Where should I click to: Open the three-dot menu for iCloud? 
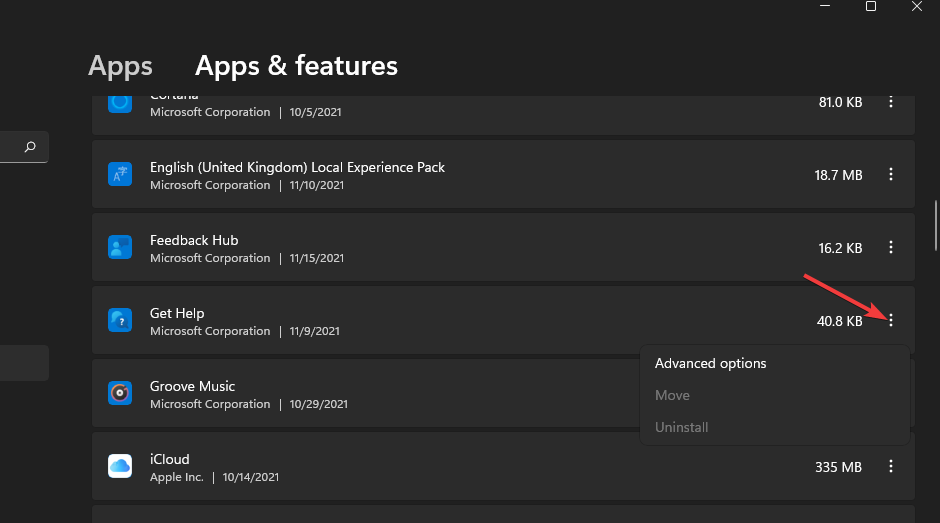(891, 467)
